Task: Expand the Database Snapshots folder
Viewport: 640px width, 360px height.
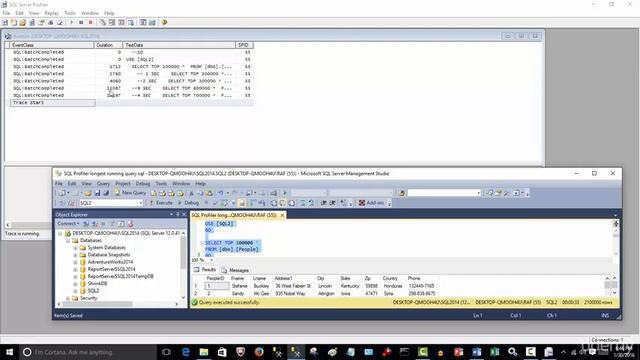Action: 75,255
